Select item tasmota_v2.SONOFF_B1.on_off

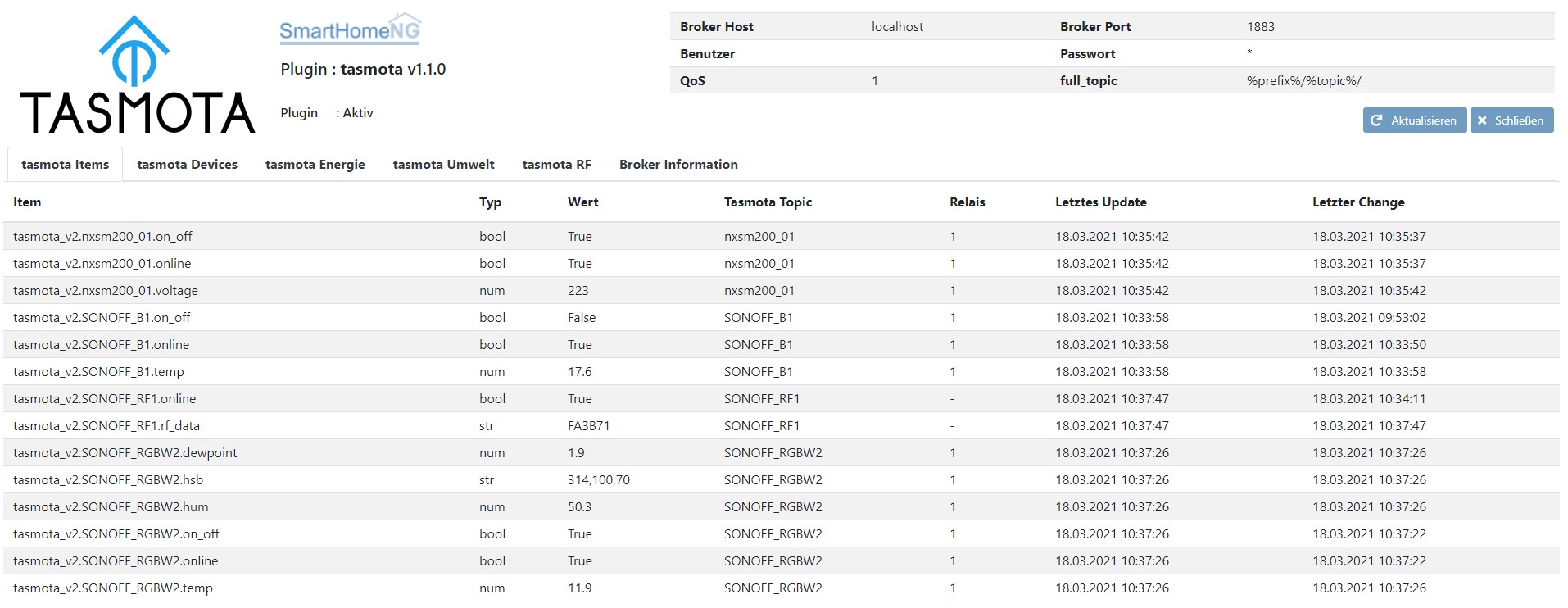102,318
